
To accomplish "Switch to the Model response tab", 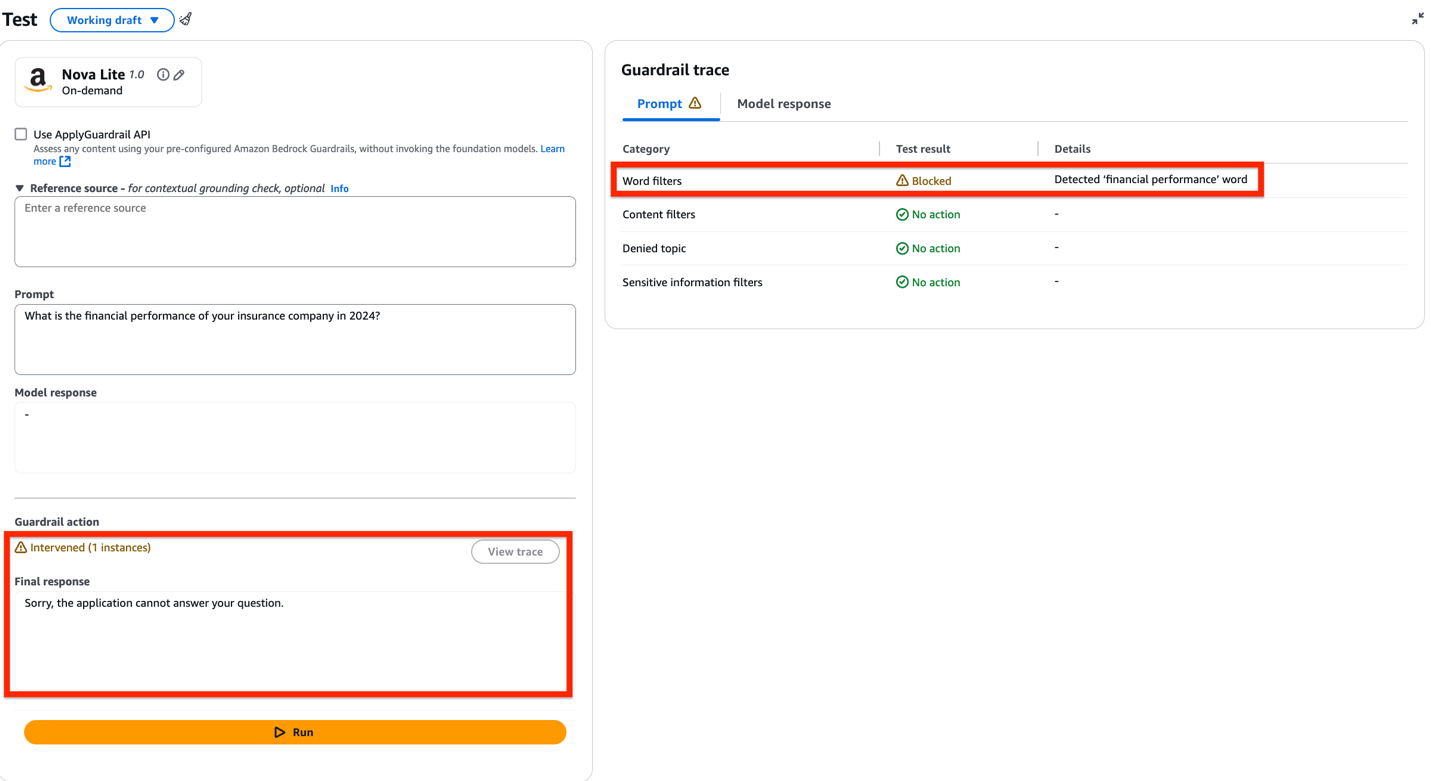I will coord(783,103).
